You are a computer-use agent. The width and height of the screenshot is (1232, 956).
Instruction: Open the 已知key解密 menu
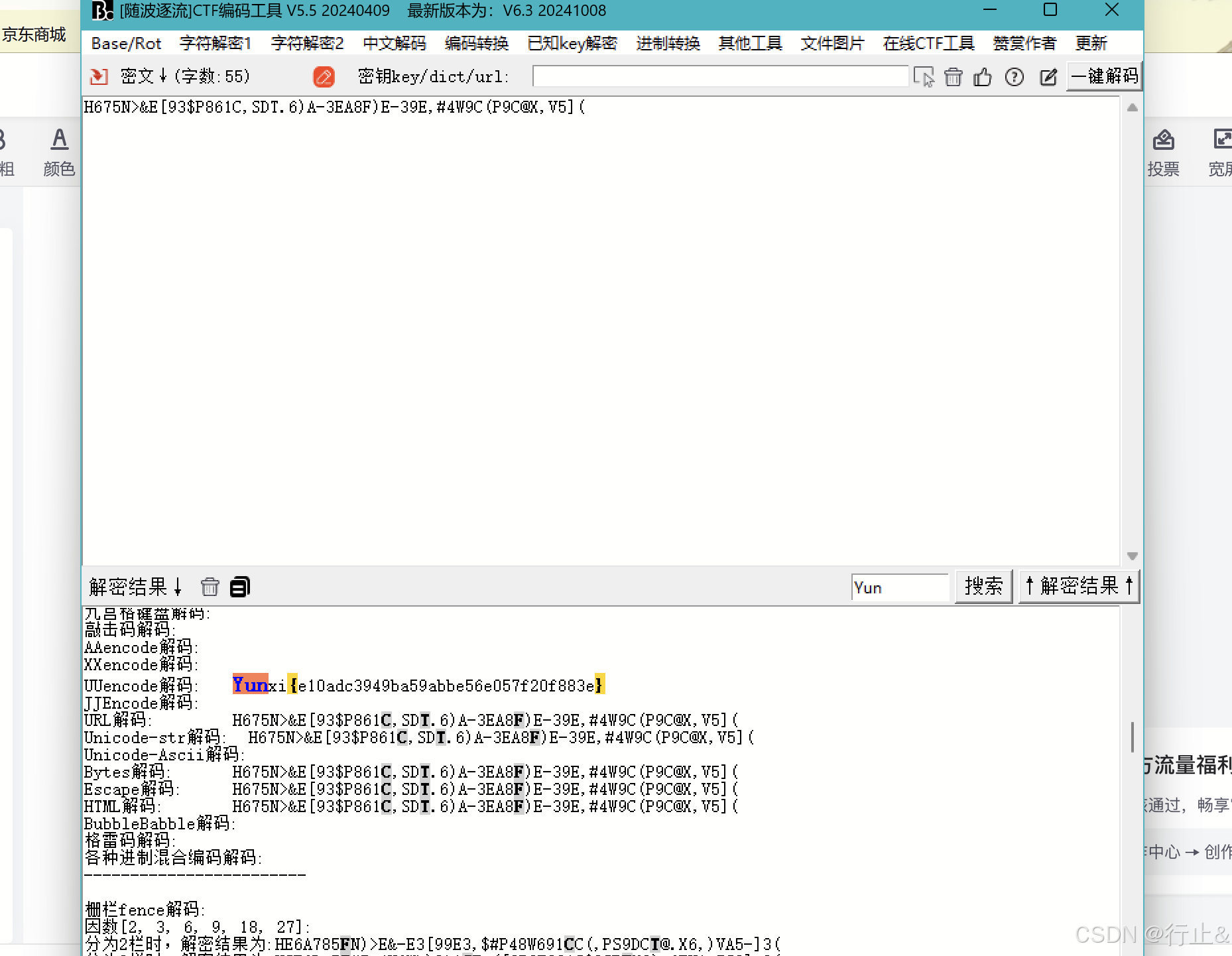(572, 44)
